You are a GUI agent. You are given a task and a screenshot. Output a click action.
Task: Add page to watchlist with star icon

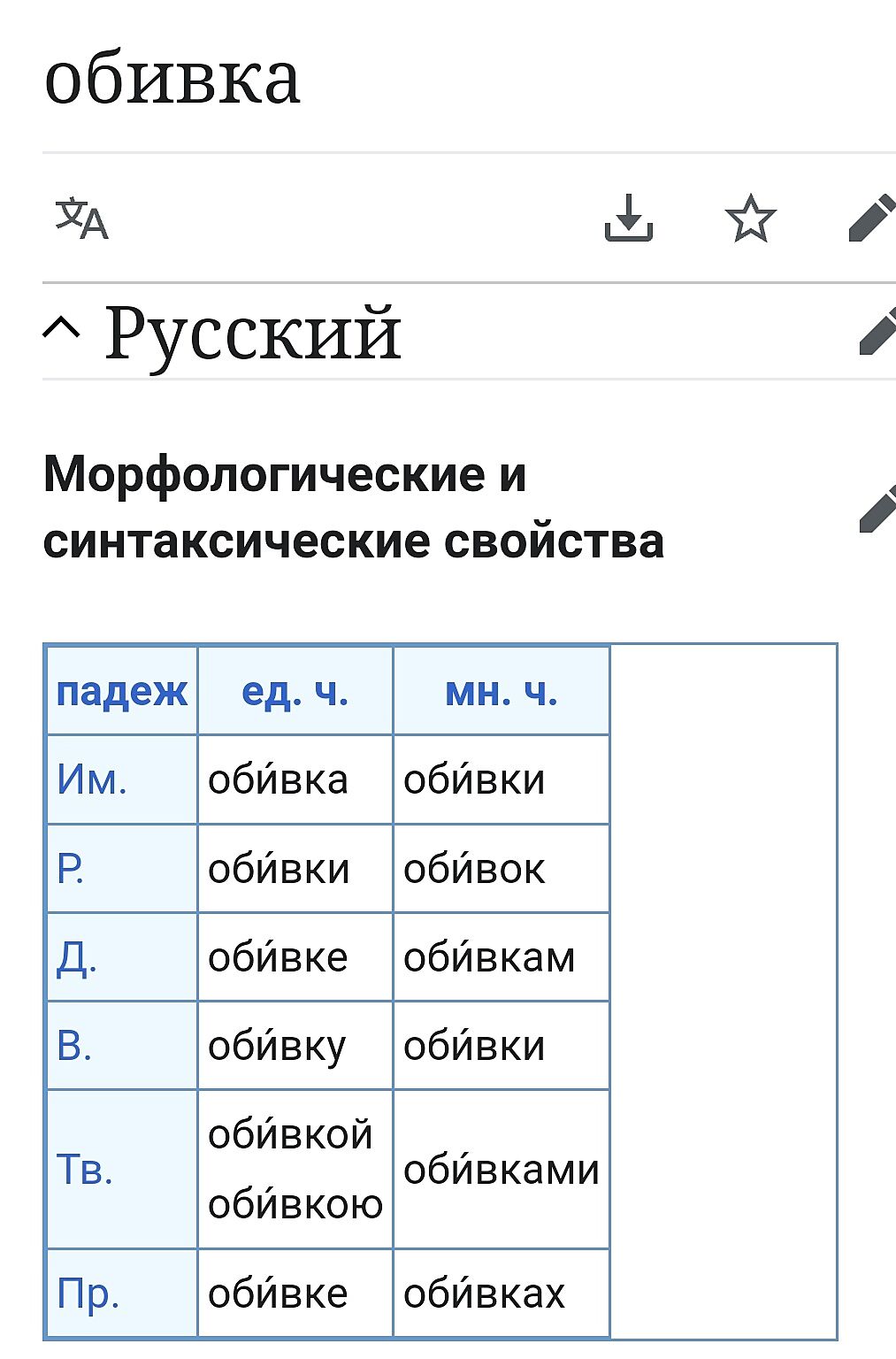pos(750,218)
